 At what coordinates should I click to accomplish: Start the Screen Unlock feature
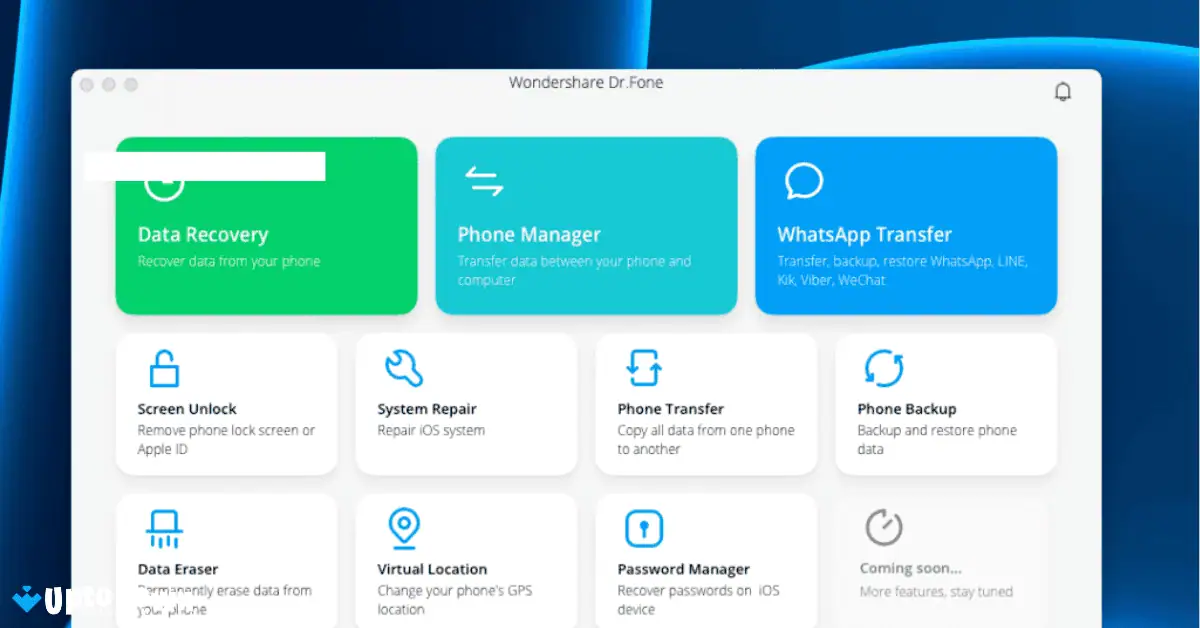point(226,403)
